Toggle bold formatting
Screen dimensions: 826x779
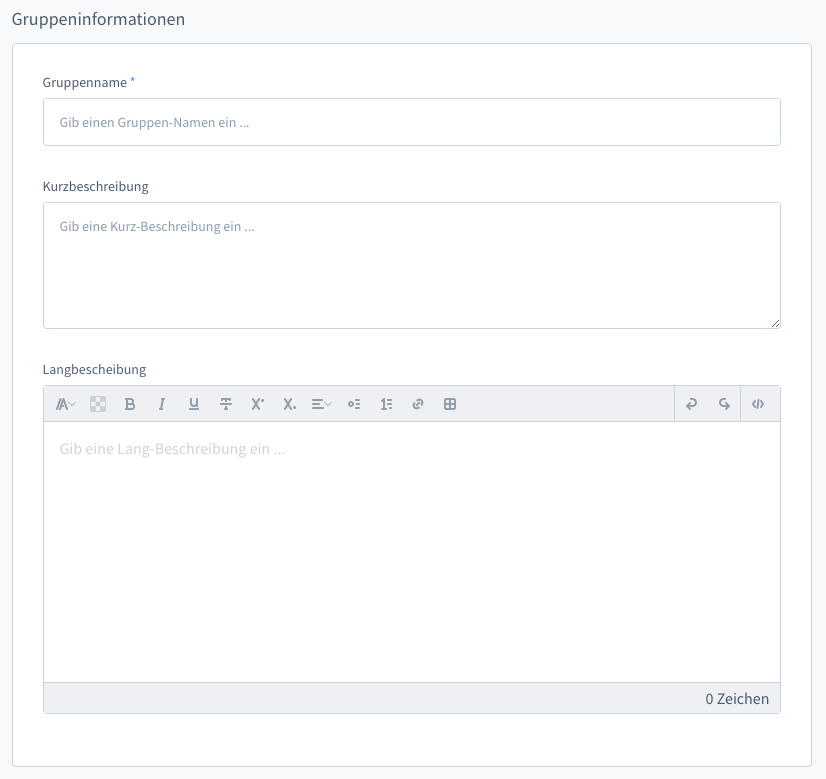tap(130, 404)
